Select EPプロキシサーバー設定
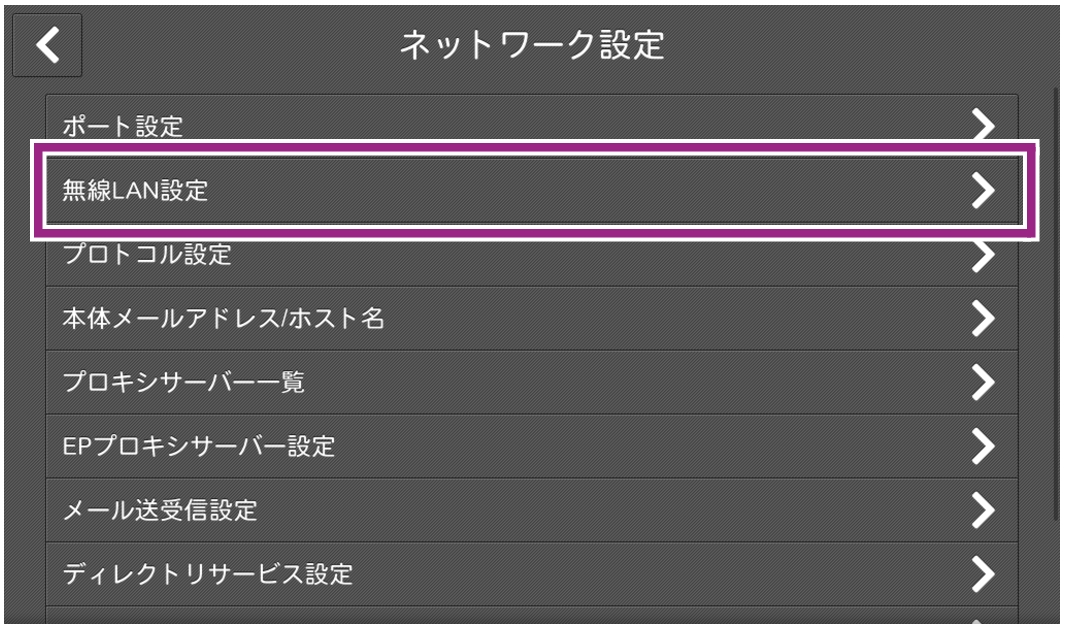 [198, 446]
